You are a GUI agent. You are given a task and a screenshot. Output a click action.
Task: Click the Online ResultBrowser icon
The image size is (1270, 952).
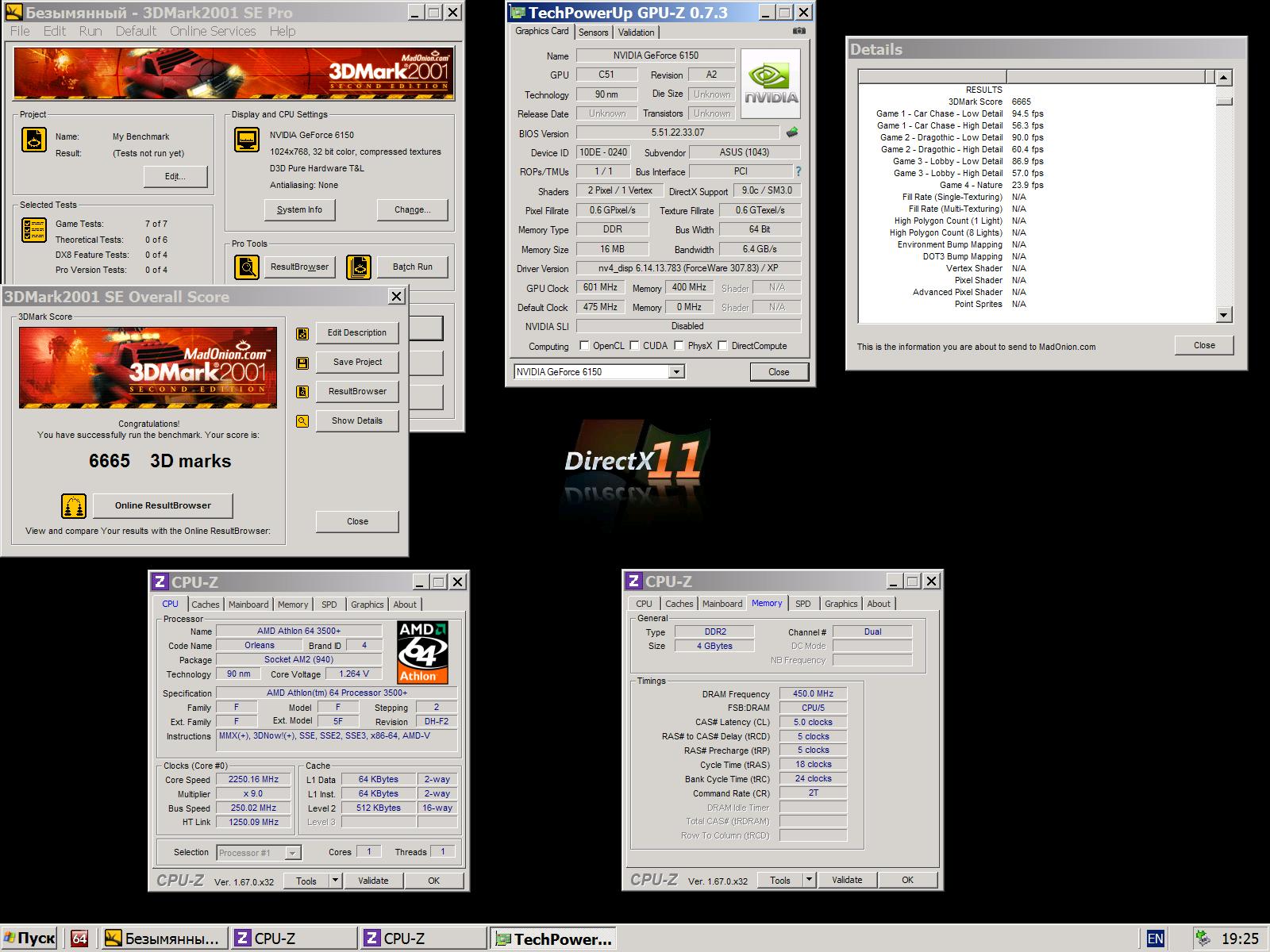(x=74, y=506)
